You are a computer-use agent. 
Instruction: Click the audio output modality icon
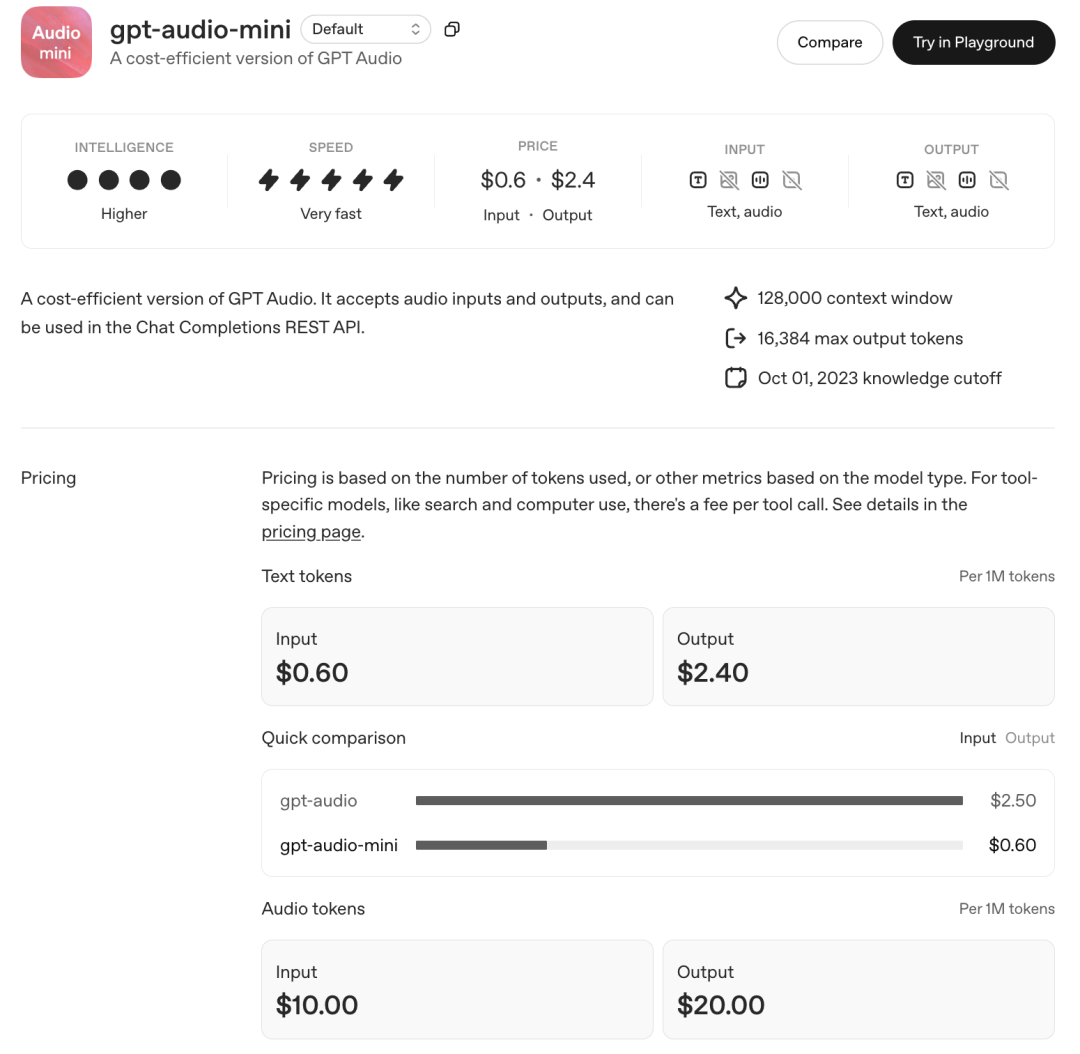pos(967,180)
